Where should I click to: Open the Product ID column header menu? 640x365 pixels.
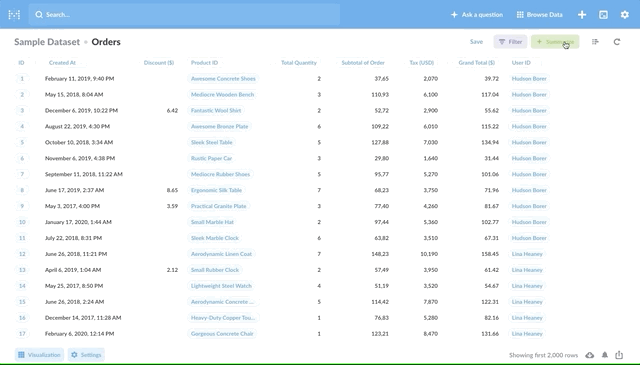tap(204, 62)
